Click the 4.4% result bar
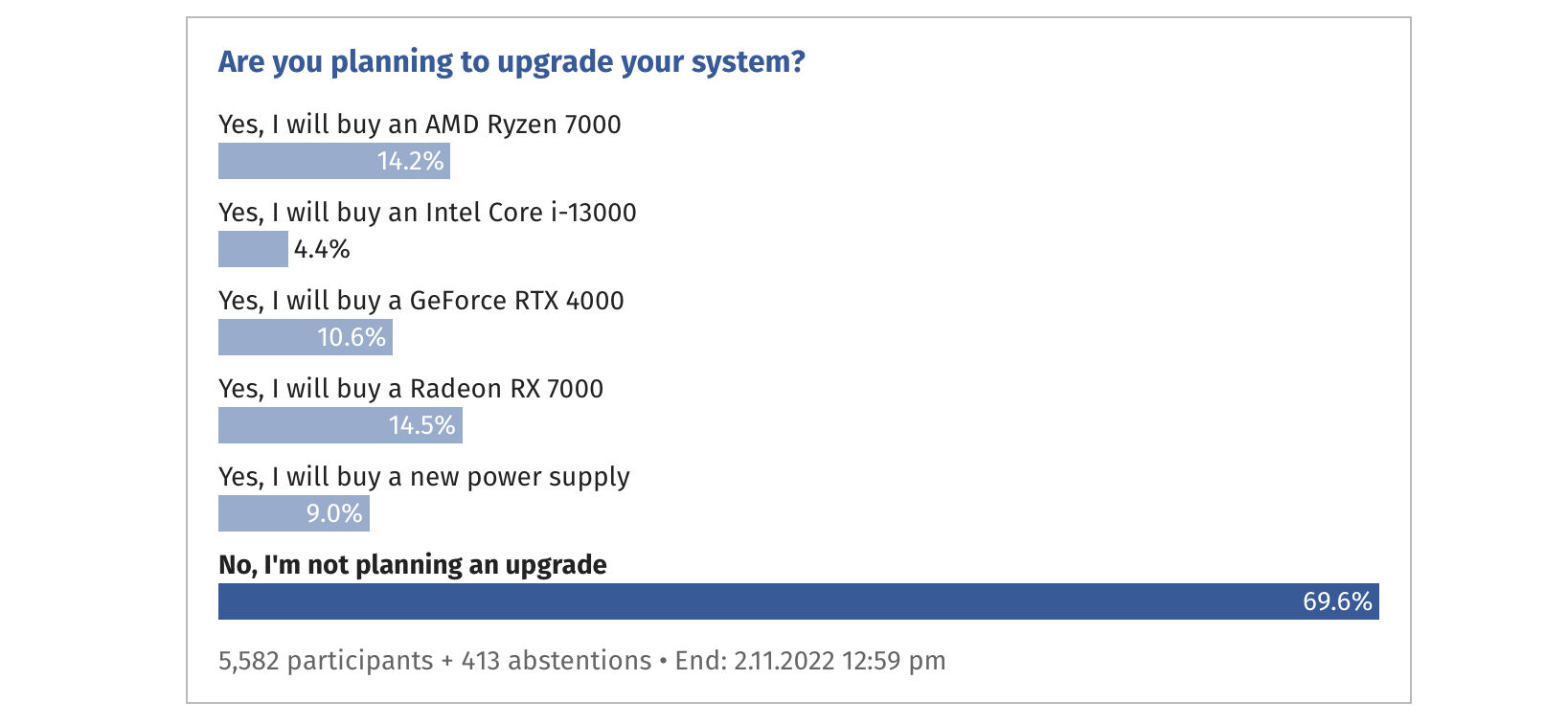The height and width of the screenshot is (725, 1568). pos(253,249)
